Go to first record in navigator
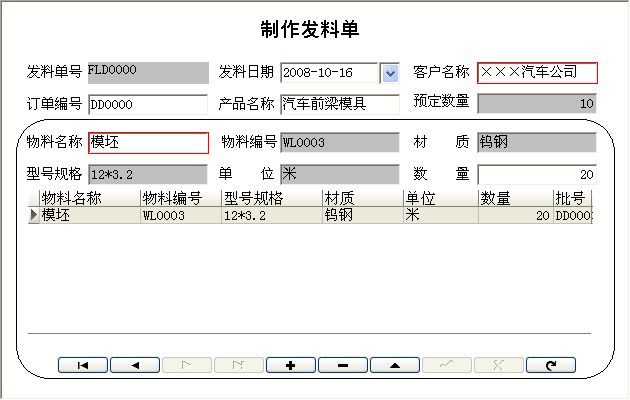 tap(83, 365)
